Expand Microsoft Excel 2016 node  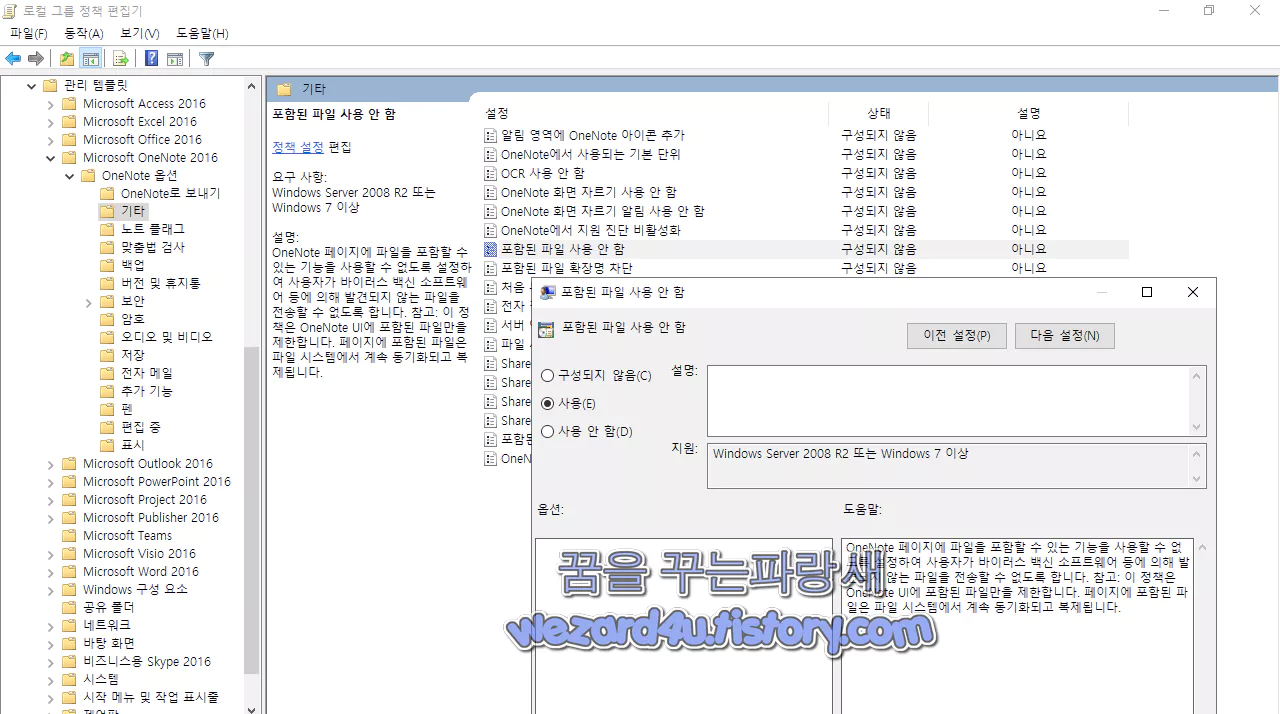click(51, 122)
